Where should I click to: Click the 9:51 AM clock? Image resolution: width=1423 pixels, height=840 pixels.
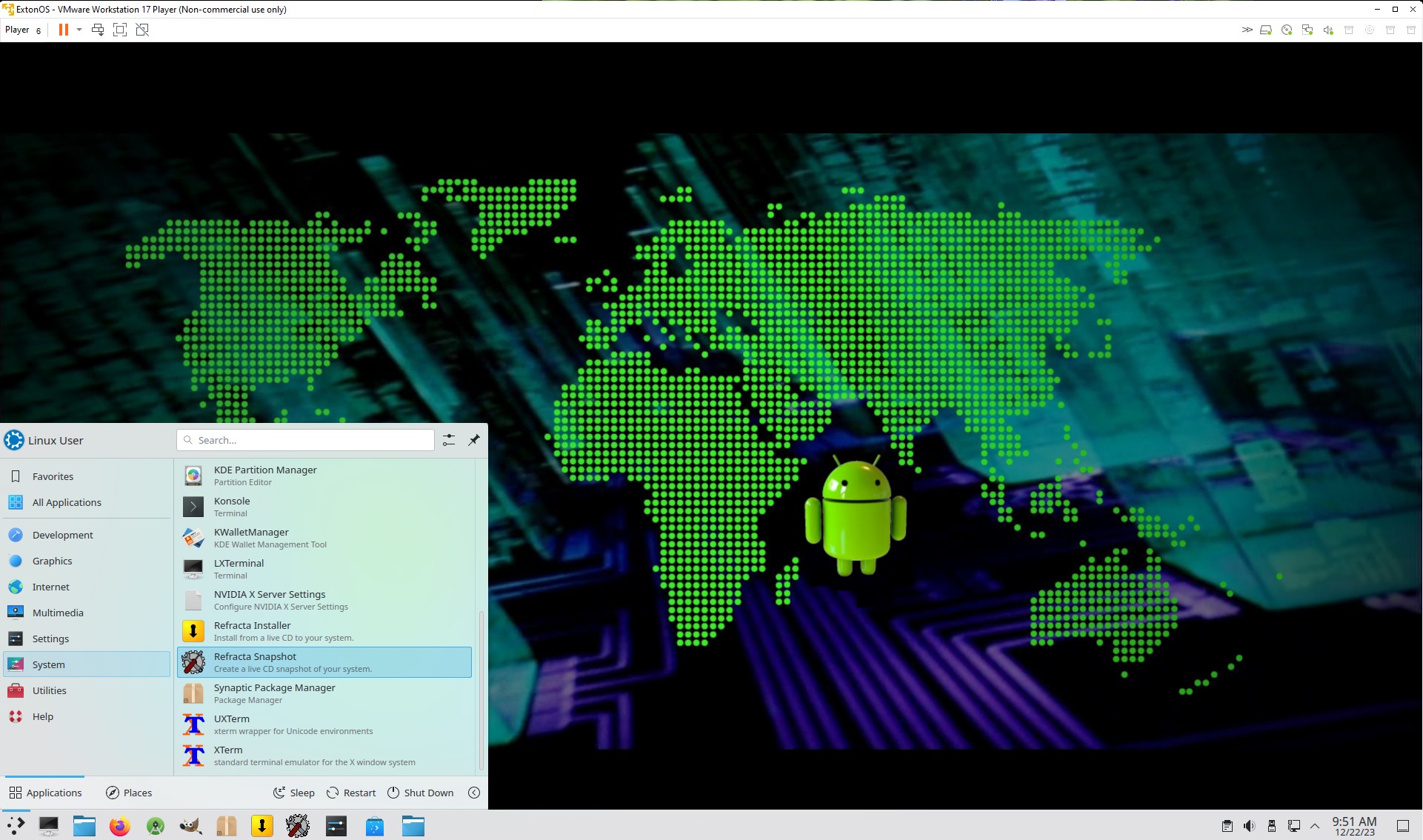1354,821
